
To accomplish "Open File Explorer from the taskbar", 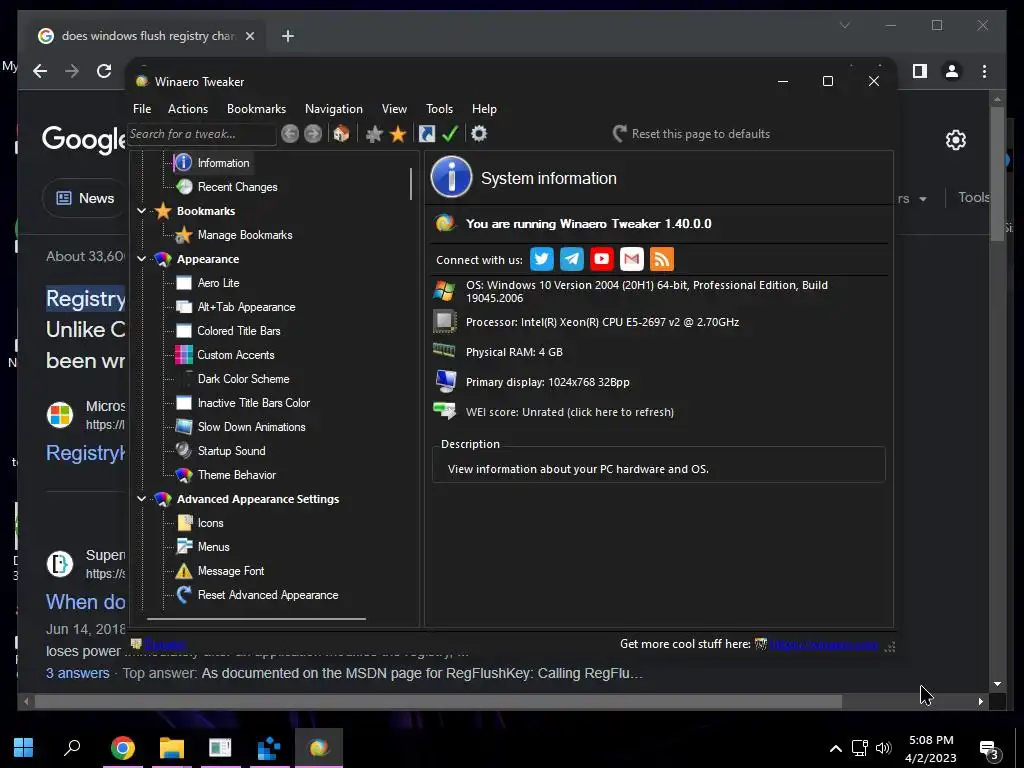I will 172,748.
